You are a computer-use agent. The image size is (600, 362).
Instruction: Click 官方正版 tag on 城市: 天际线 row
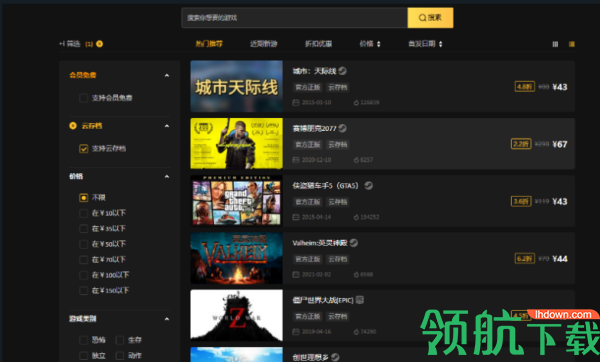pos(308,87)
